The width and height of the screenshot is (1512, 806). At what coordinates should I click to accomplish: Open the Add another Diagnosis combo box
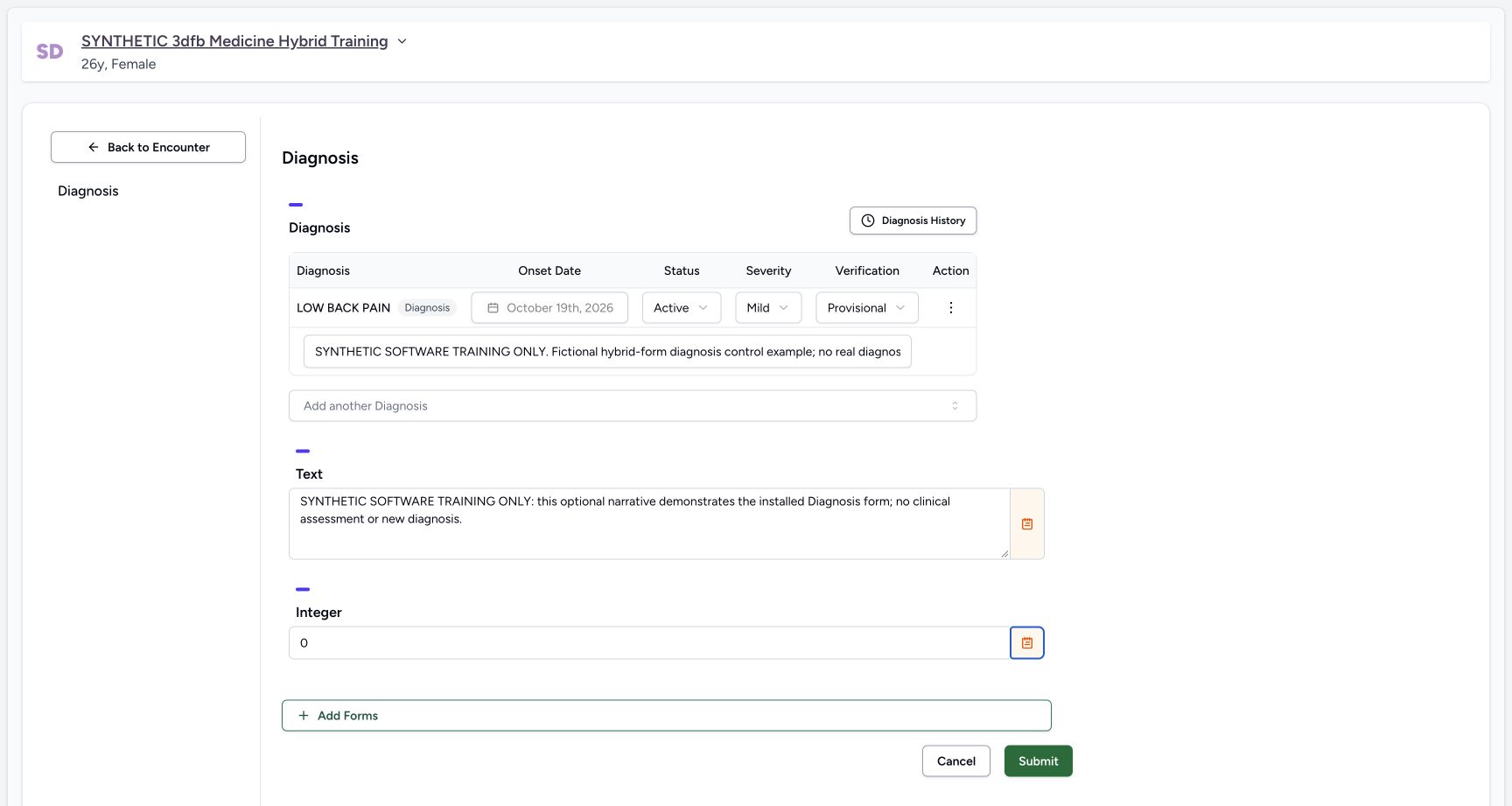tap(633, 406)
